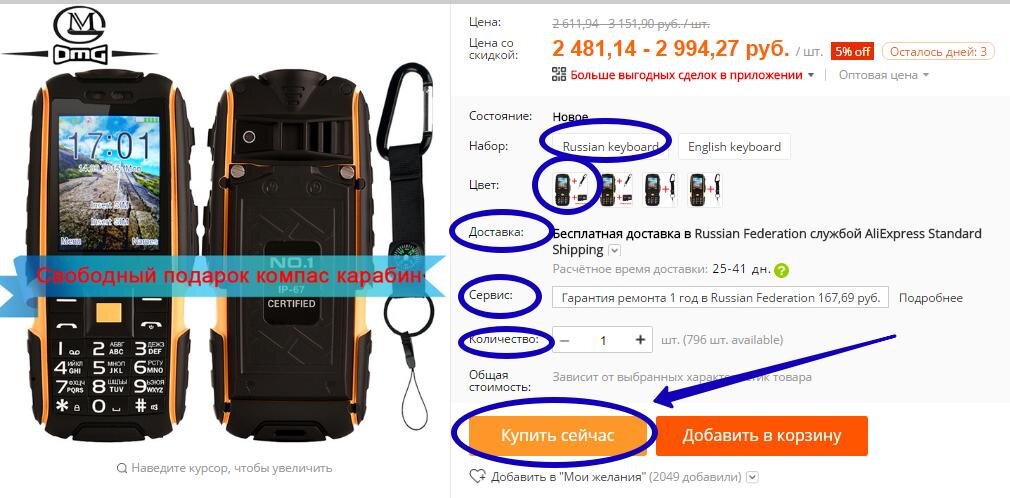Click magnifier icon under the product image
This screenshot has width=1010, height=498.
[x=122, y=468]
